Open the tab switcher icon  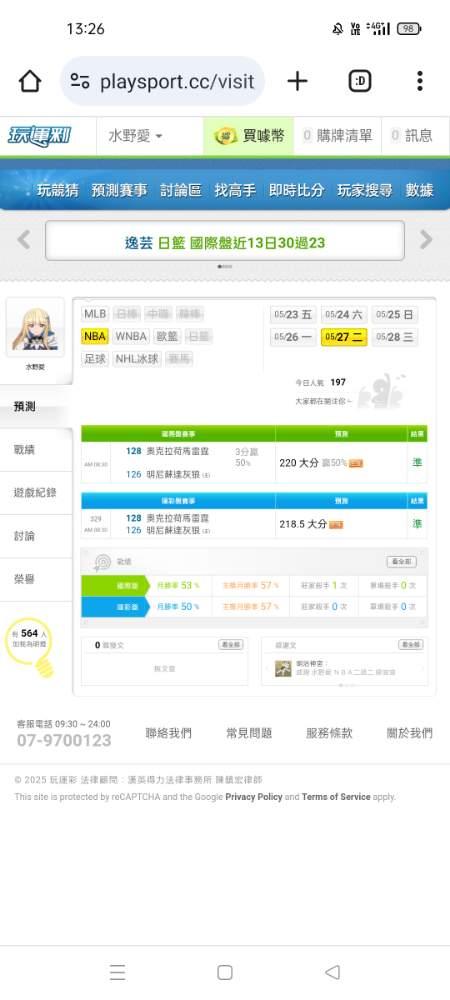click(x=359, y=81)
